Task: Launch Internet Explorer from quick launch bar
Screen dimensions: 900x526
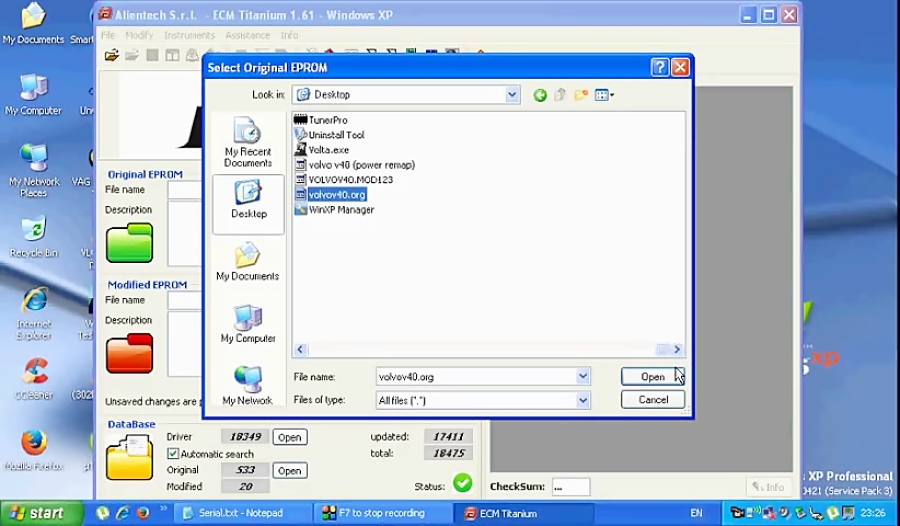Action: 123,513
